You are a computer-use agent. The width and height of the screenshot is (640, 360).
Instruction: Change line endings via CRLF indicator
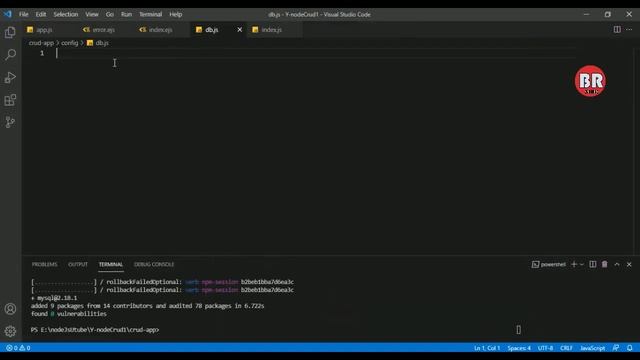coord(566,348)
